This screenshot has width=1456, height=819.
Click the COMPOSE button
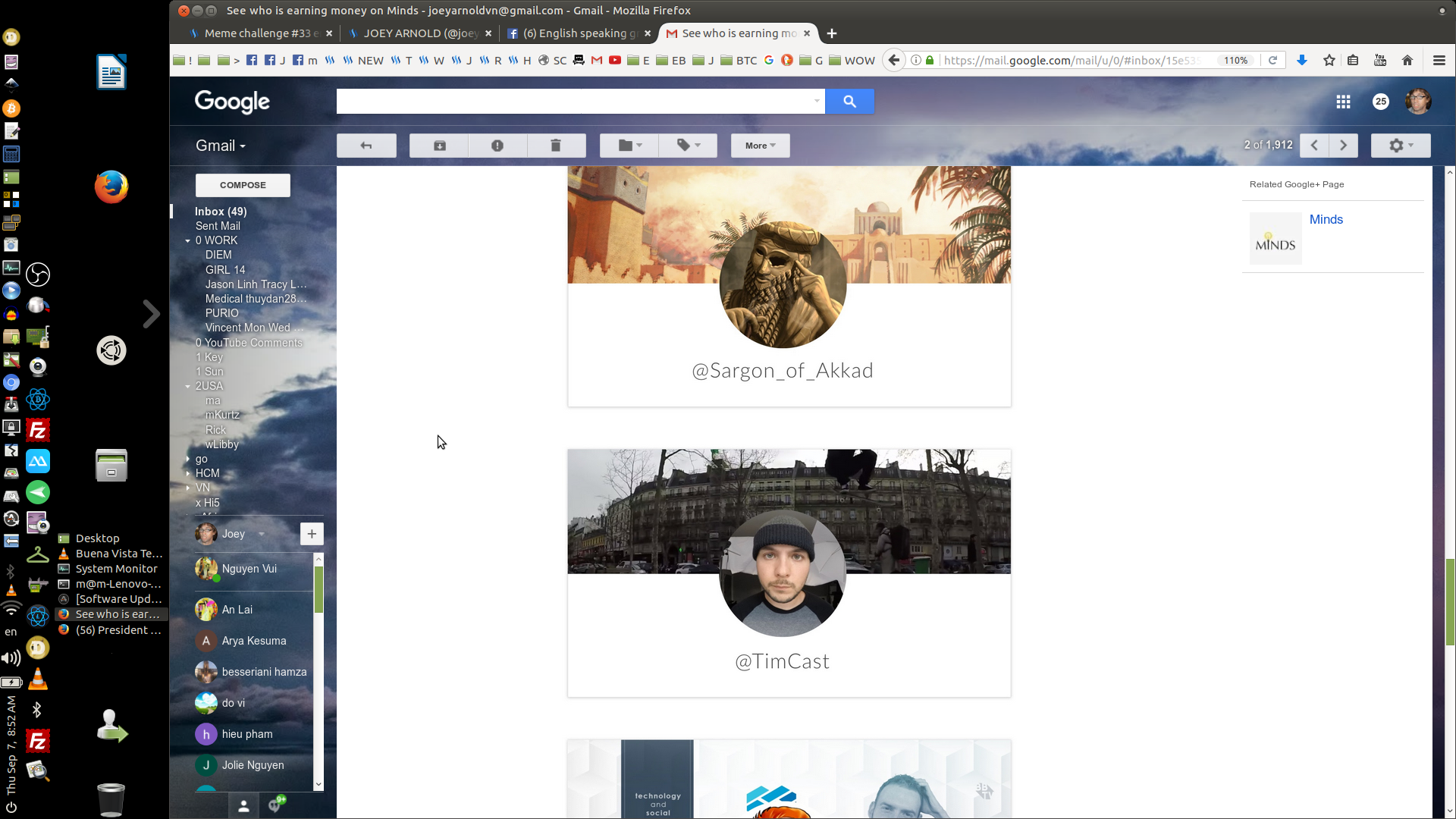point(243,185)
